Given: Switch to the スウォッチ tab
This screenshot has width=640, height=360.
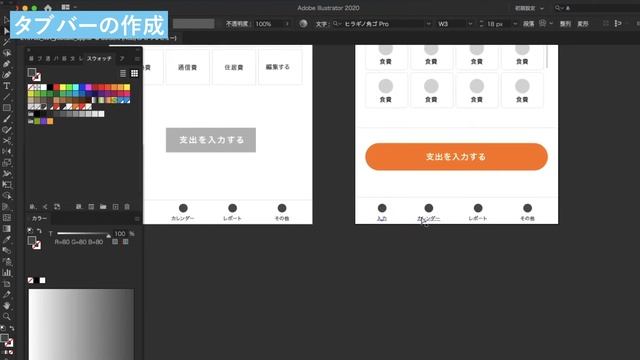Looking at the screenshot, I should [x=99, y=59].
